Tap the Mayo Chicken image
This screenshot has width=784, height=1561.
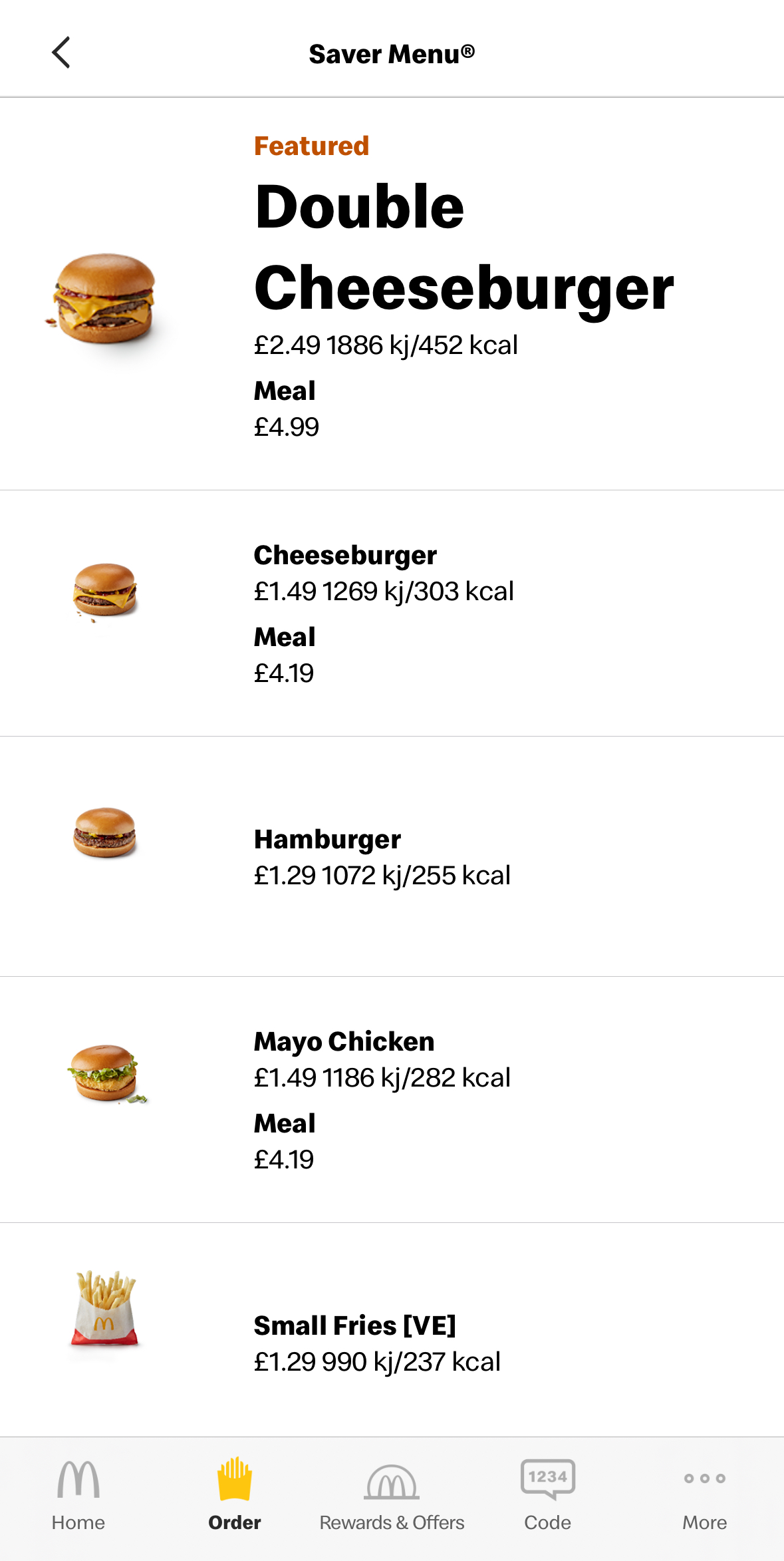pyautogui.click(x=106, y=1073)
